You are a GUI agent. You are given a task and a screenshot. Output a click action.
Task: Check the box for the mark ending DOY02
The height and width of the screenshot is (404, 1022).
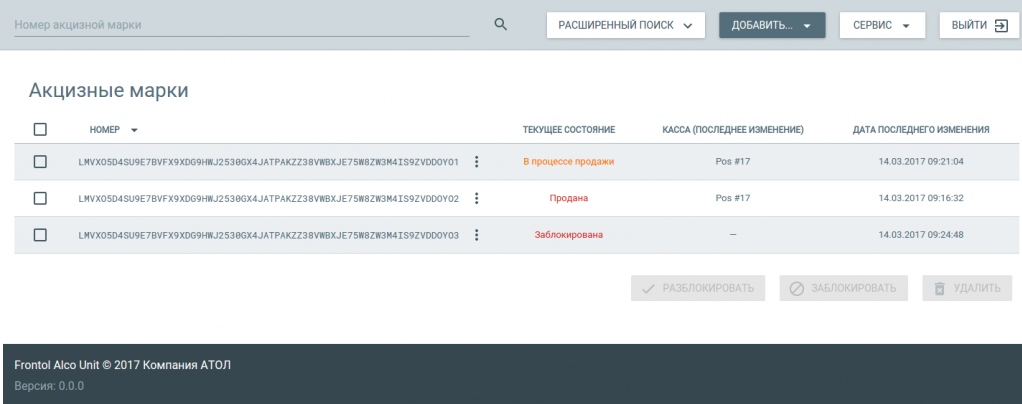(40, 198)
